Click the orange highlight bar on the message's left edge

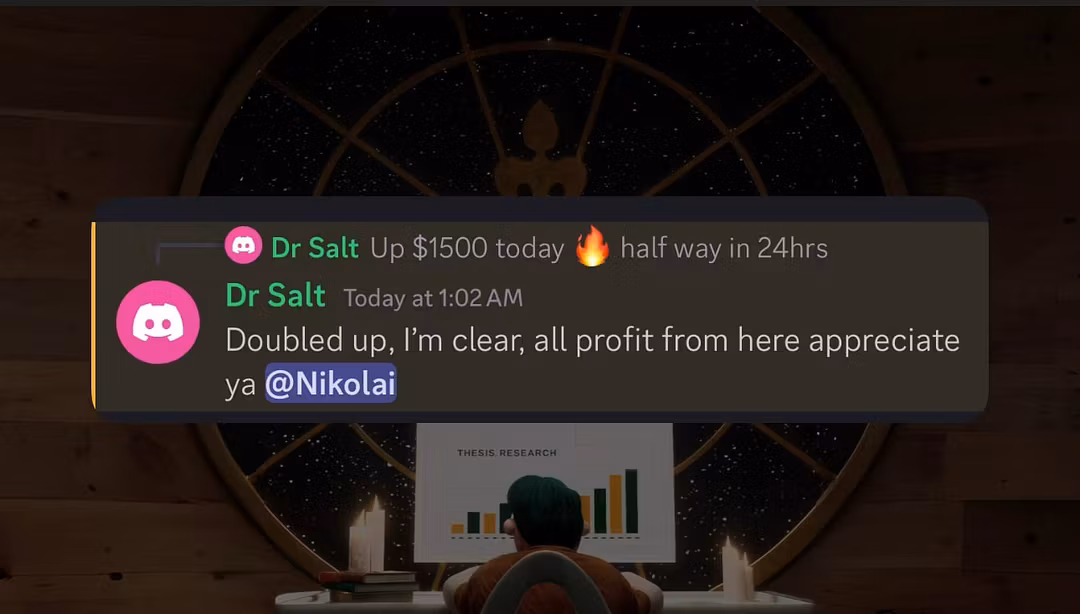[x=93, y=314]
